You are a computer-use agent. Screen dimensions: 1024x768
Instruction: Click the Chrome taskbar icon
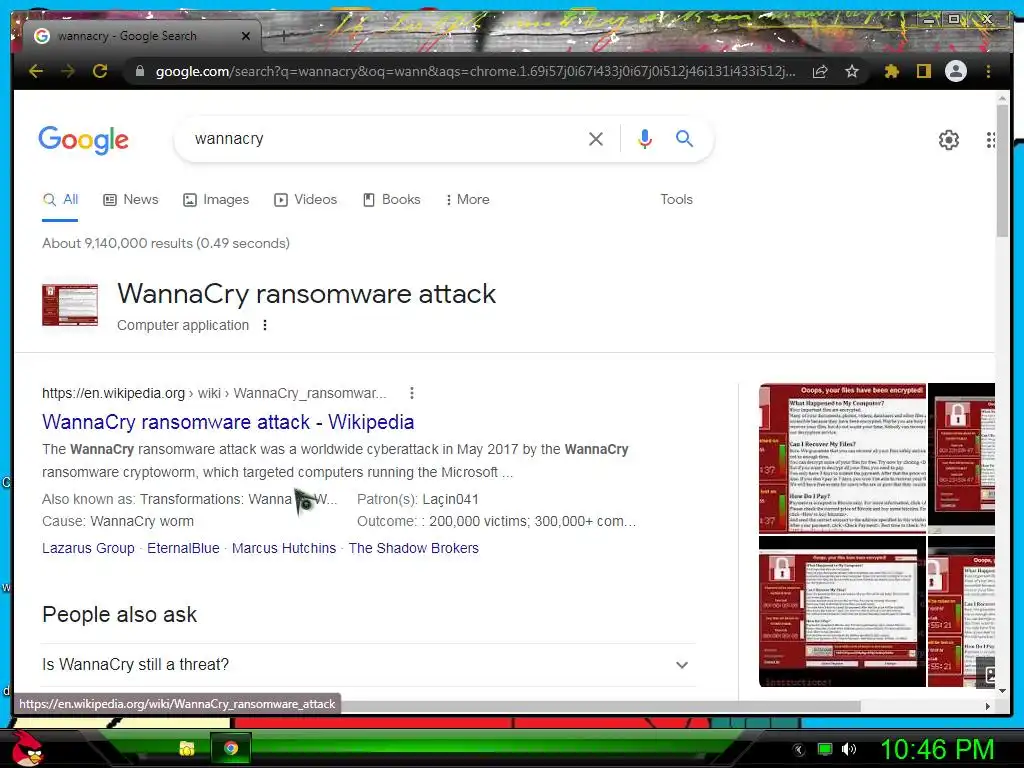[231, 748]
